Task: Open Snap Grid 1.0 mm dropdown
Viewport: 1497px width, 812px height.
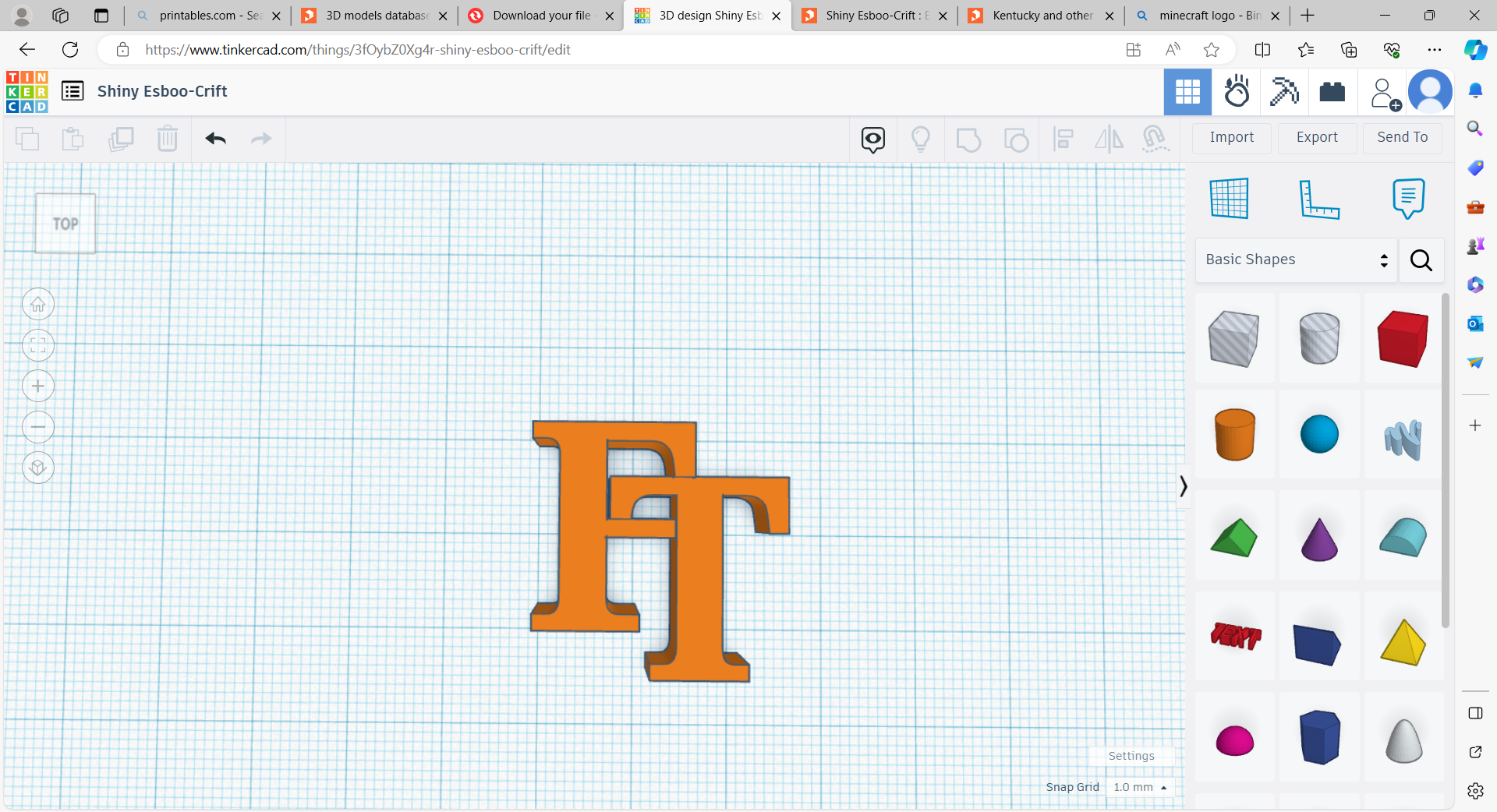Action: tap(1139, 787)
